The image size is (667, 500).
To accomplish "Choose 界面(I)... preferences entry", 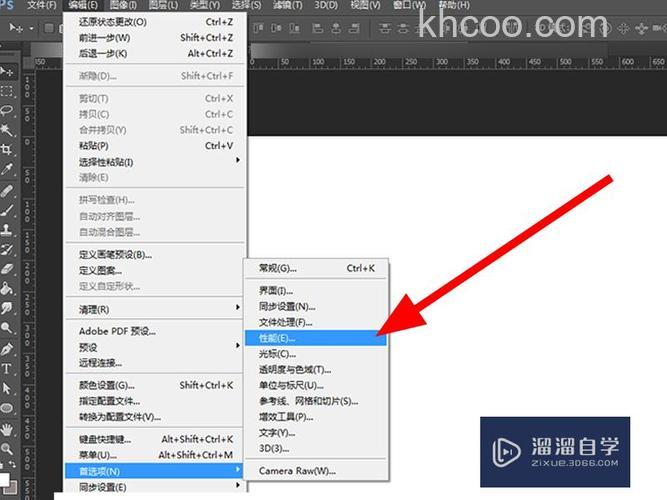I will (x=316, y=291).
